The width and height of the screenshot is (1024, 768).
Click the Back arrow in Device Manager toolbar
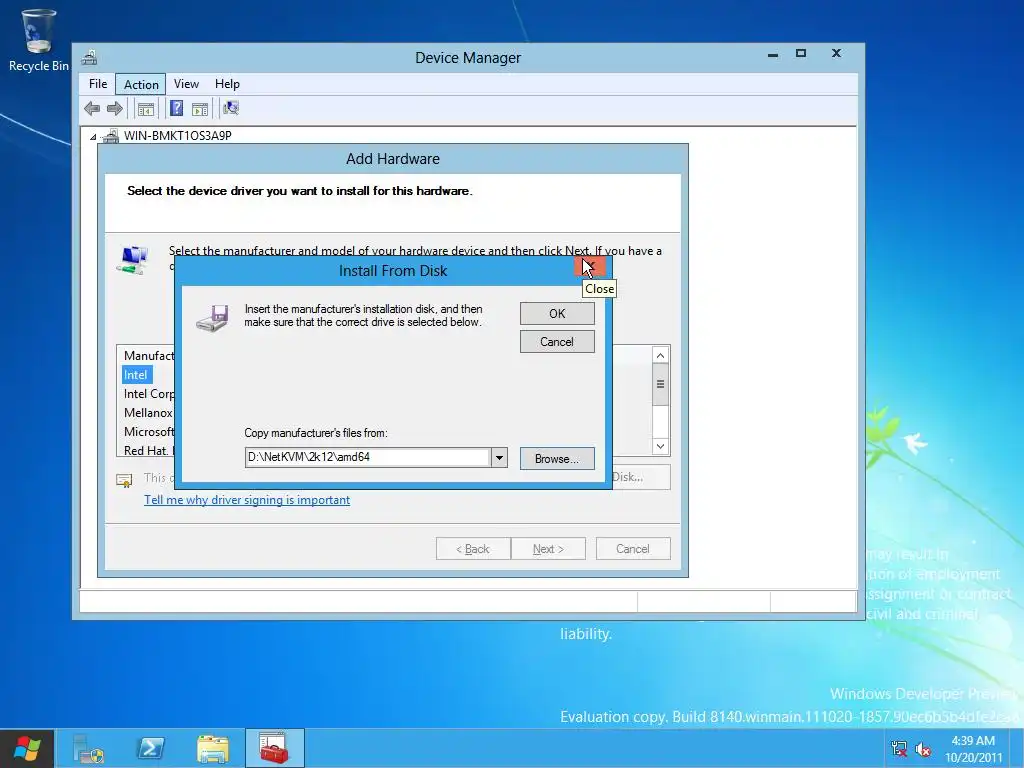pyautogui.click(x=92, y=108)
